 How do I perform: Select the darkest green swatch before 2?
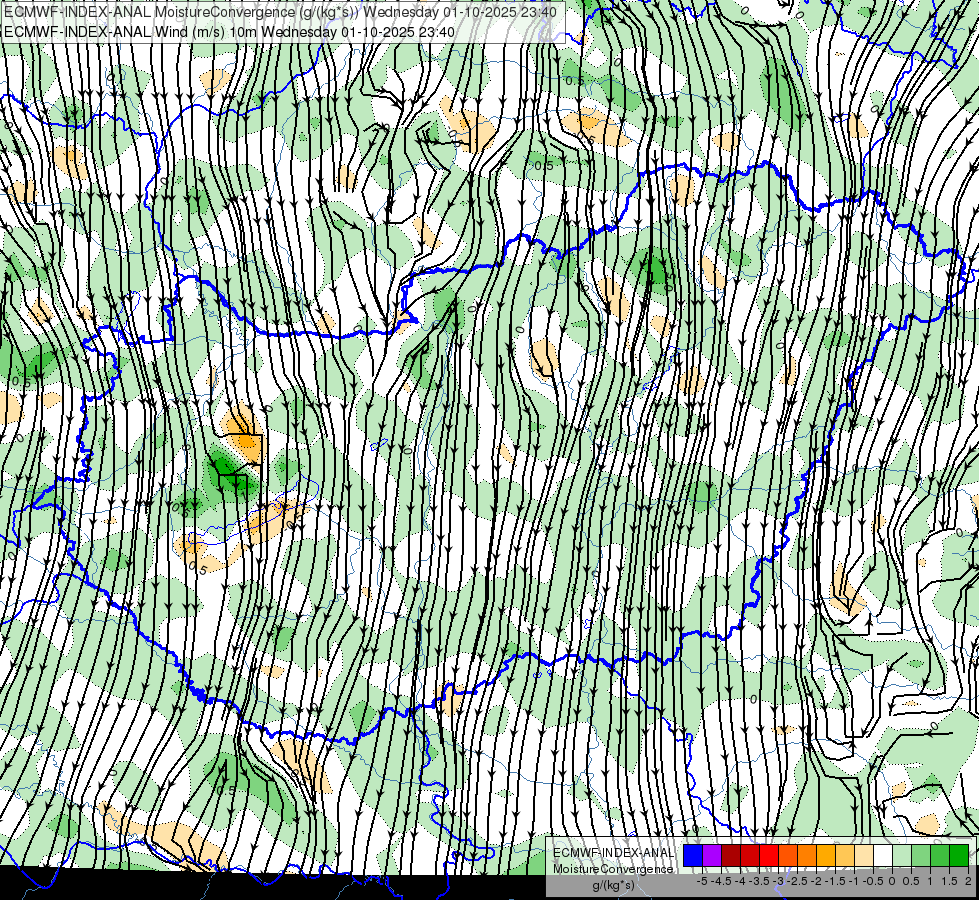[958, 855]
